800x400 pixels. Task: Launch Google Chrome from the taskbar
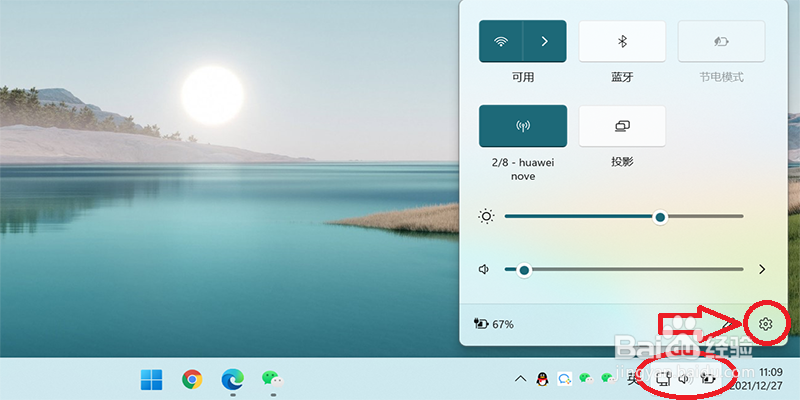tap(192, 379)
